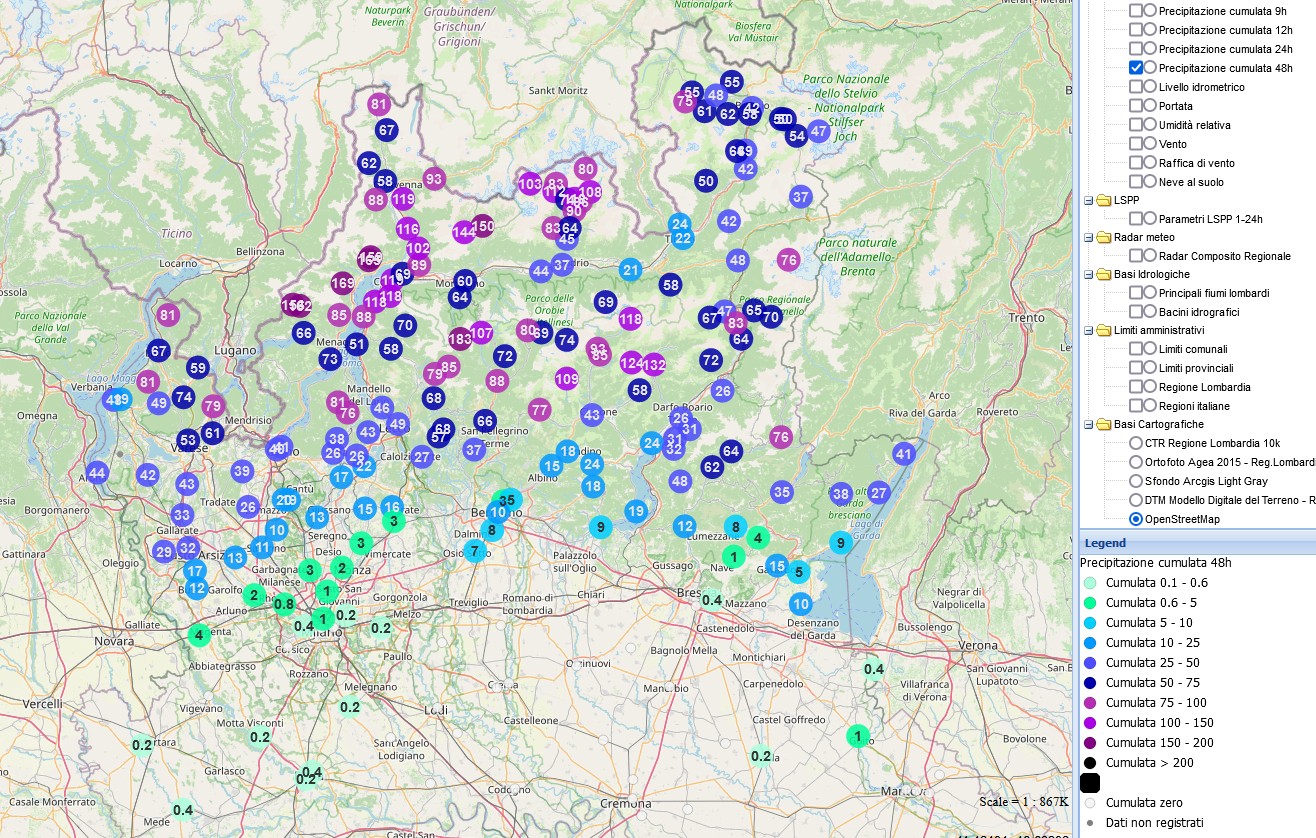Click the Dati non registrati legend entry

[x=1154, y=823]
